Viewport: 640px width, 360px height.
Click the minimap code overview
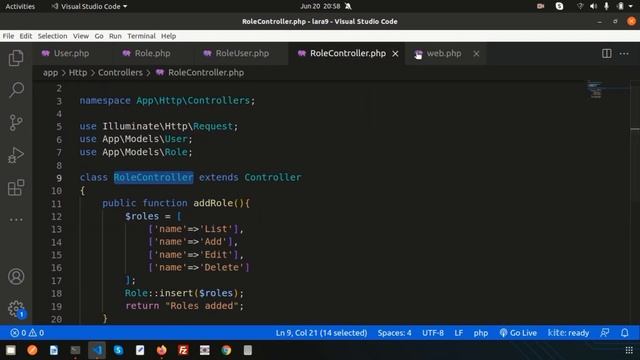(594, 90)
